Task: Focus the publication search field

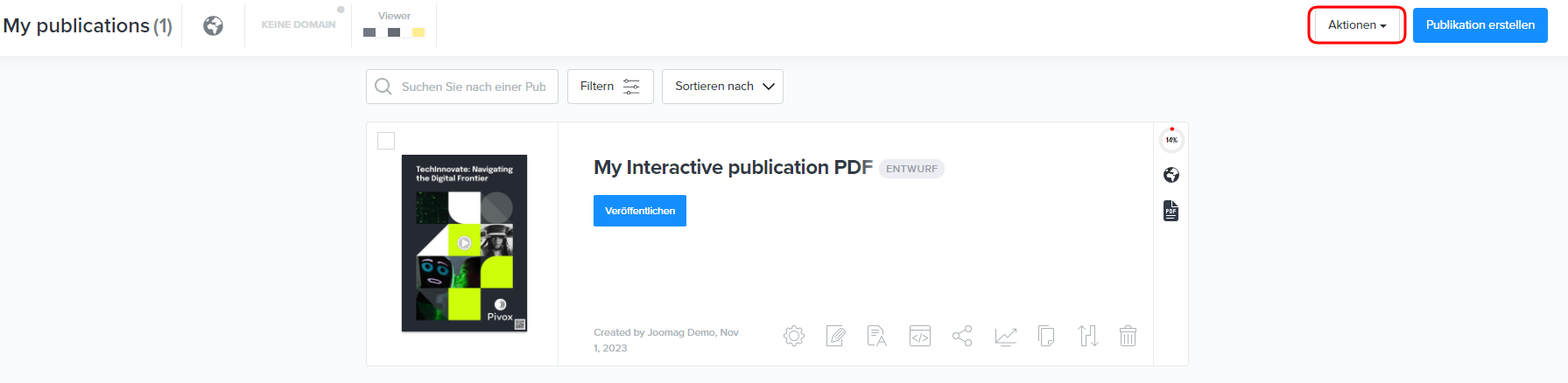Action: coord(473,87)
